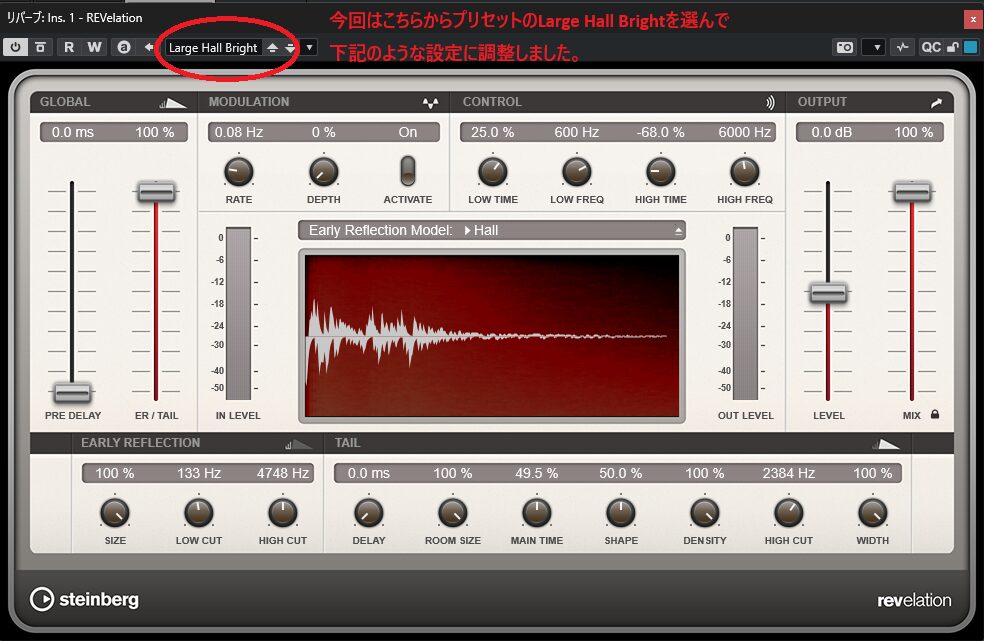Image resolution: width=984 pixels, height=641 pixels.
Task: Click the High Freq knob
Action: pos(745,171)
